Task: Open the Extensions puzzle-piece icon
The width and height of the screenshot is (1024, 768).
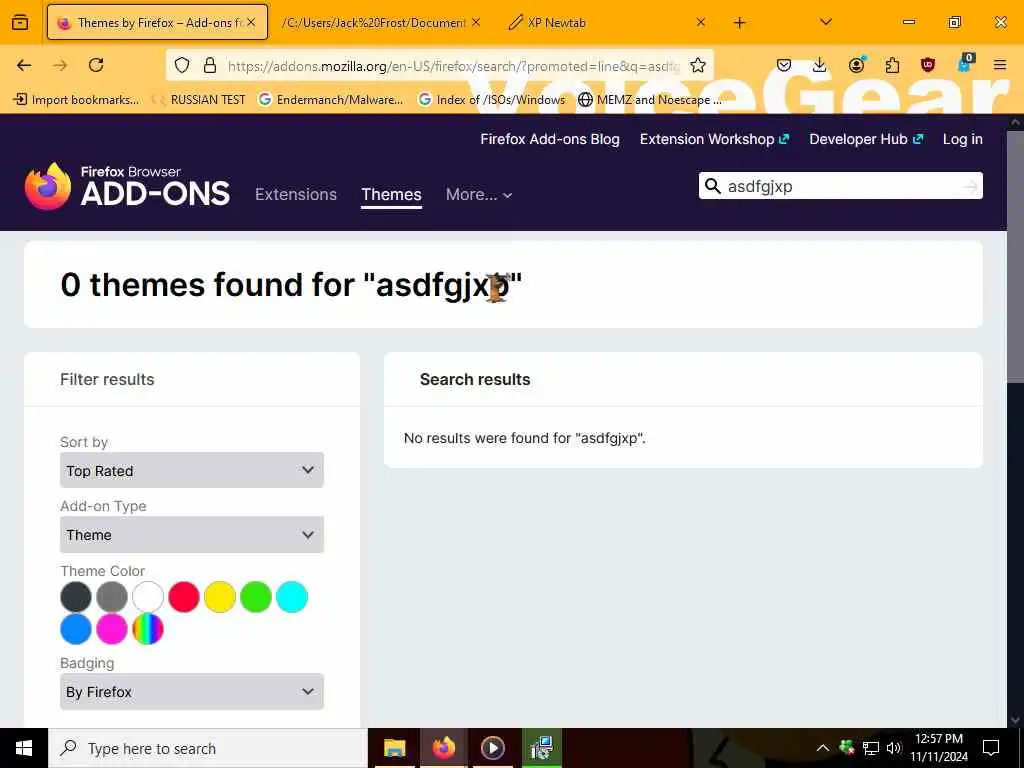Action: point(892,65)
